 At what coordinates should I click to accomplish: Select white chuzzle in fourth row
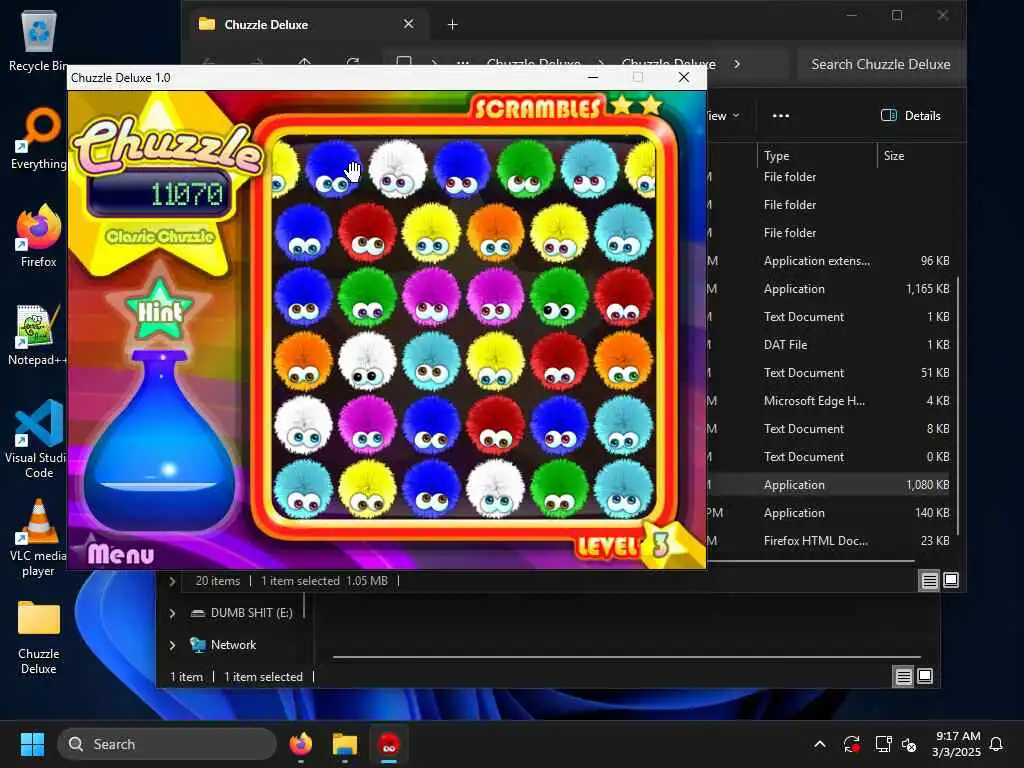tap(367, 361)
